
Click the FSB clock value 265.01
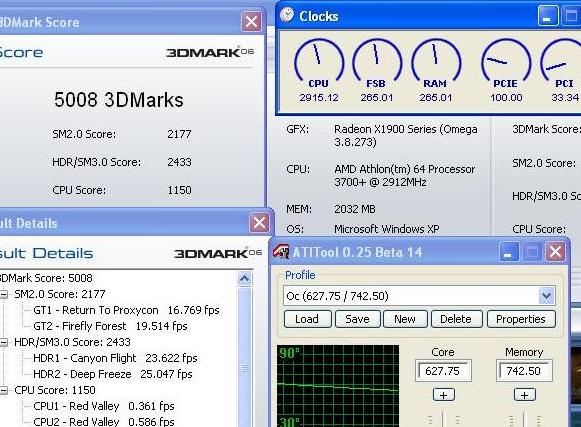[377, 97]
